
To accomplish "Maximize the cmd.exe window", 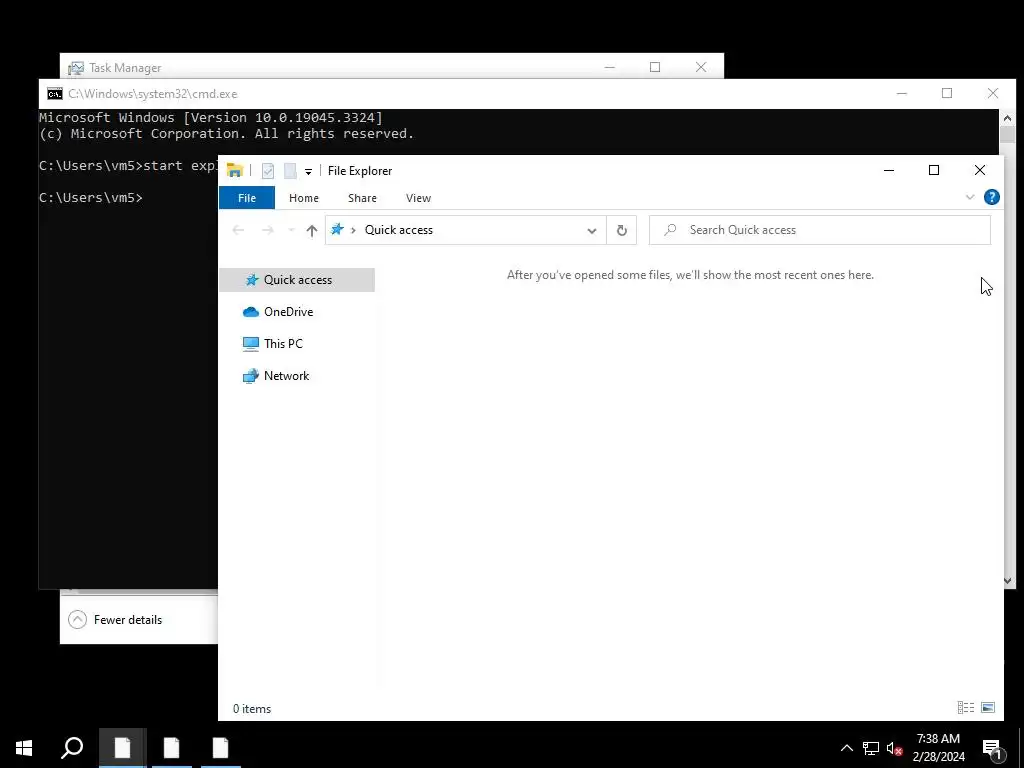I will click(947, 93).
